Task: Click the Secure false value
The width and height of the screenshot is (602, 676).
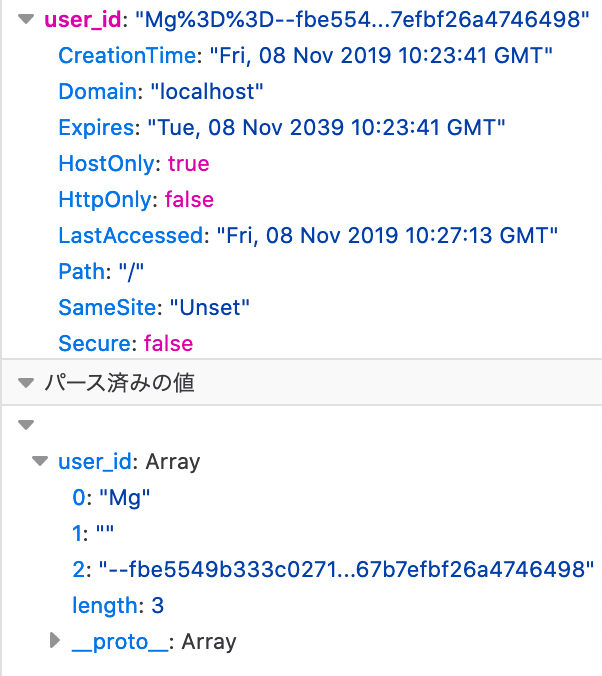Action: [168, 344]
